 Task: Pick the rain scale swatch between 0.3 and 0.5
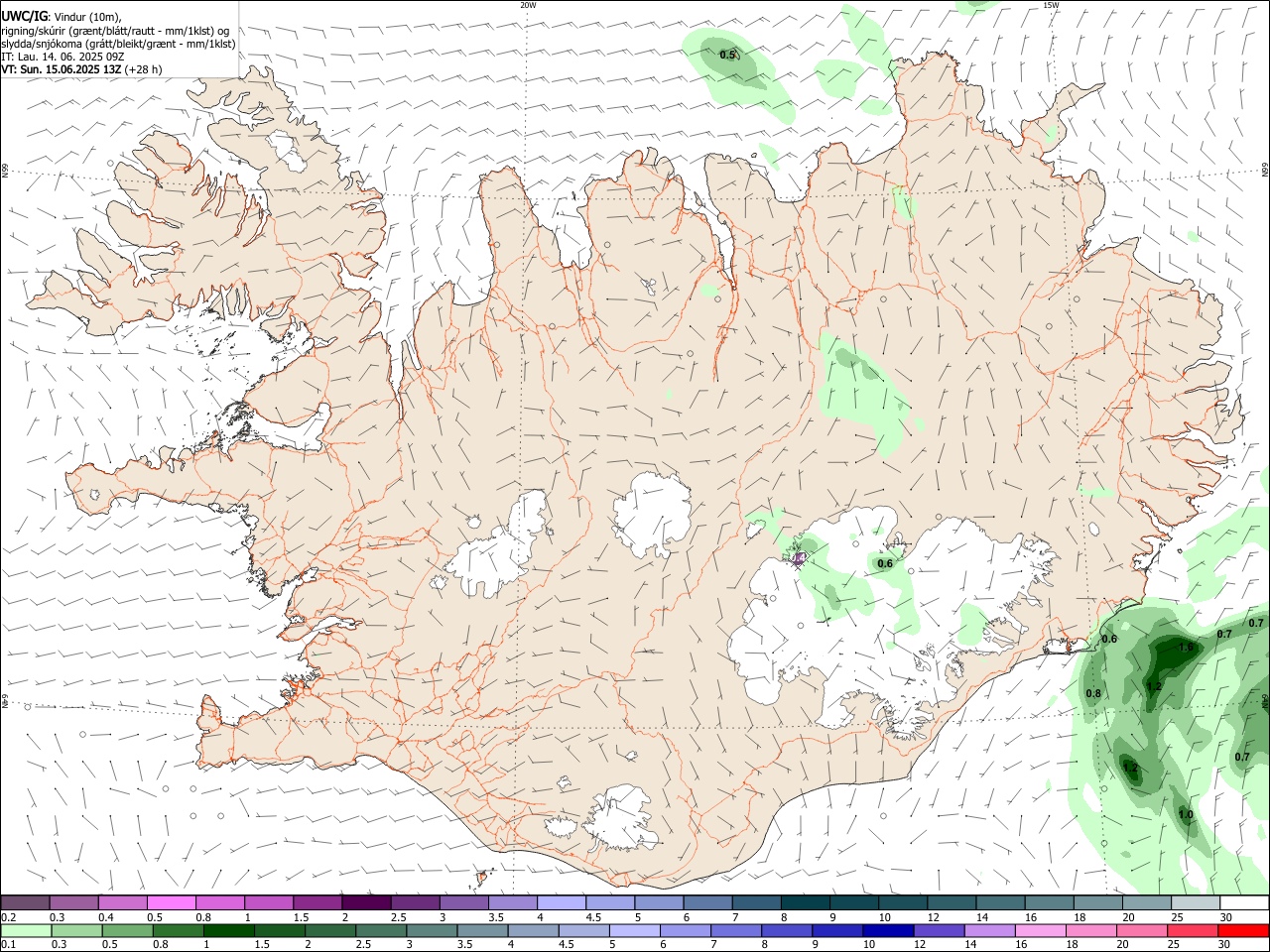pos(76,931)
